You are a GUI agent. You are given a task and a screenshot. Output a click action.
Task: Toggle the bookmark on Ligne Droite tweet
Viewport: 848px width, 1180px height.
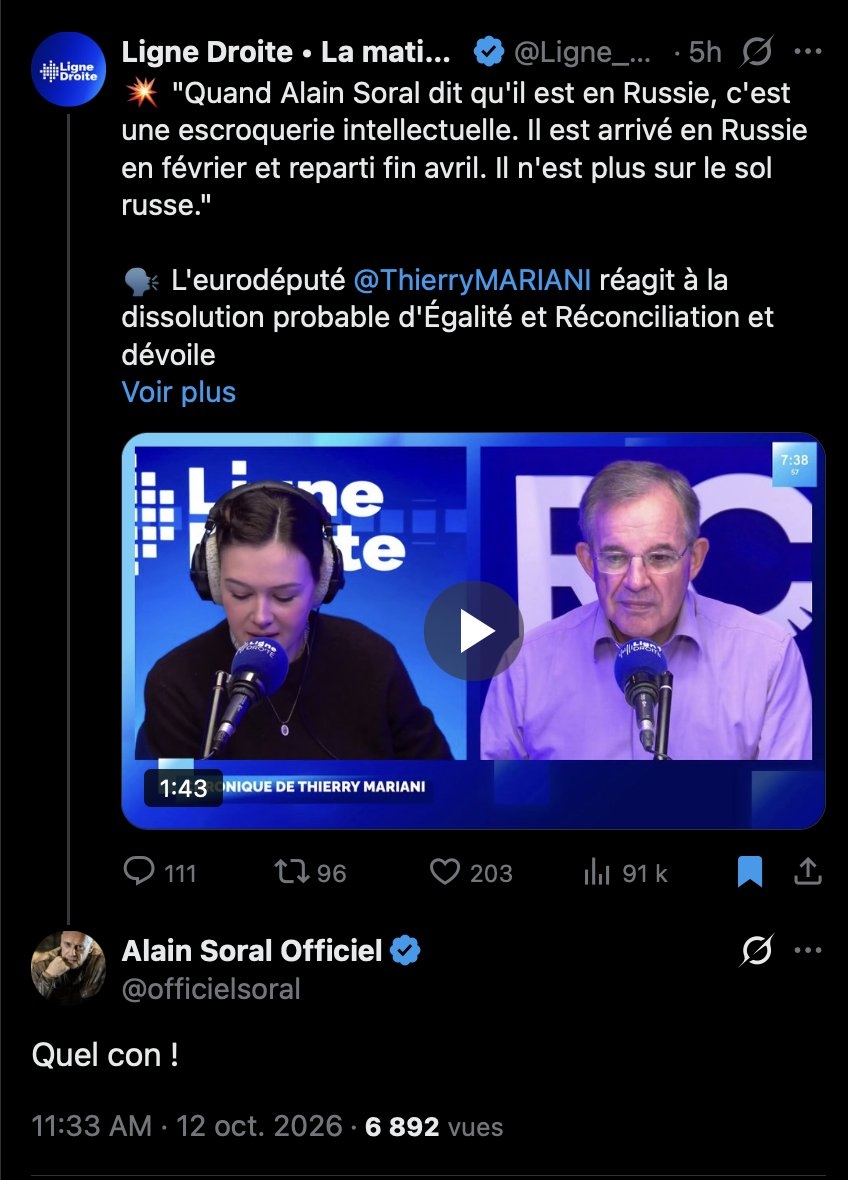tap(749, 871)
